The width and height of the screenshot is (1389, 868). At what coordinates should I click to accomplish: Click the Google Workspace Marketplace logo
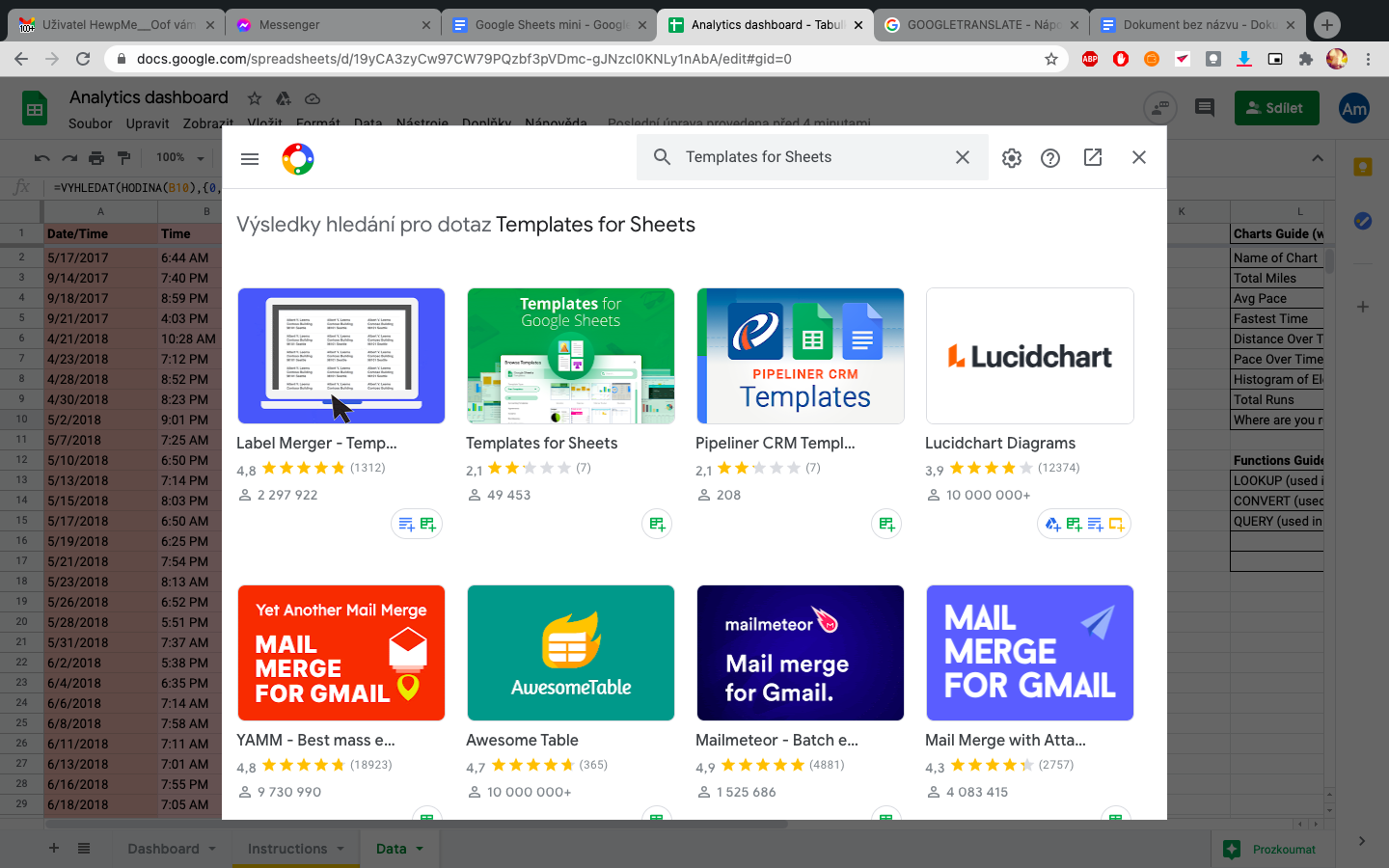298,158
